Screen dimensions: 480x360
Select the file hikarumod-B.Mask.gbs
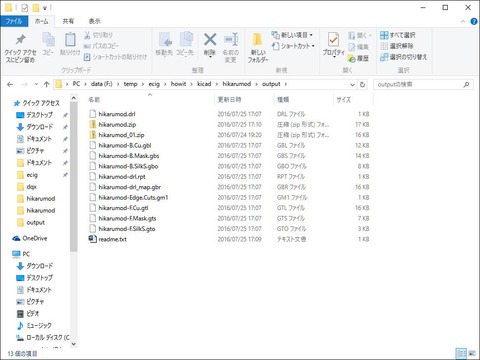click(129, 156)
